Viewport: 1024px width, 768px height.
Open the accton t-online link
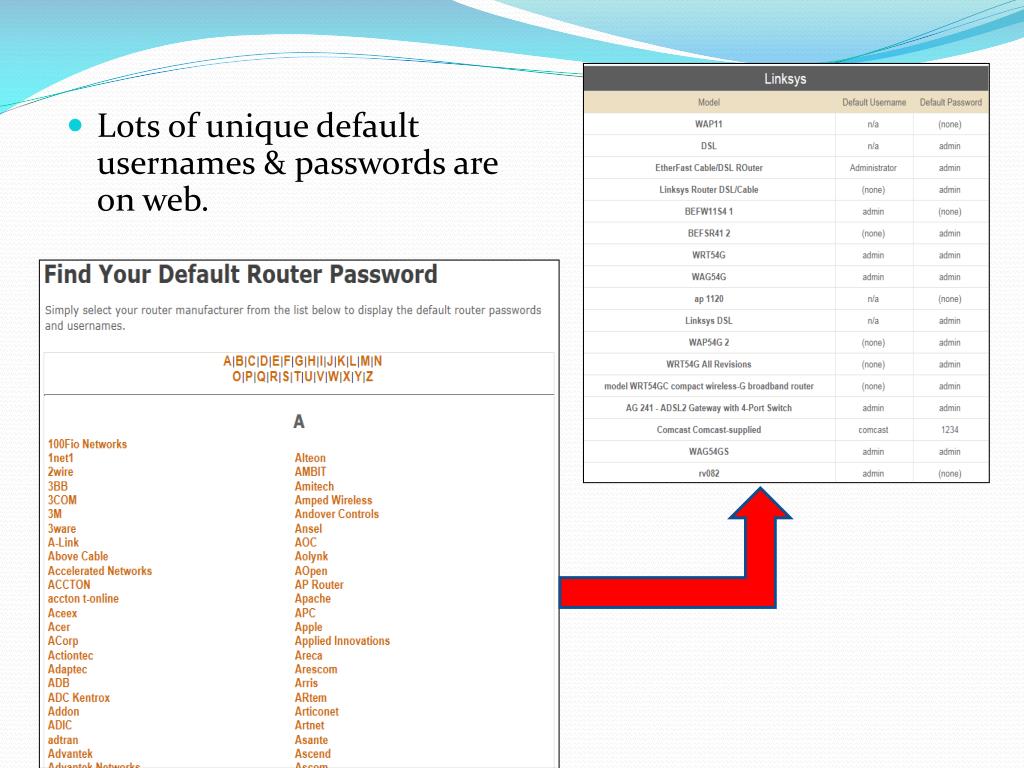click(83, 599)
